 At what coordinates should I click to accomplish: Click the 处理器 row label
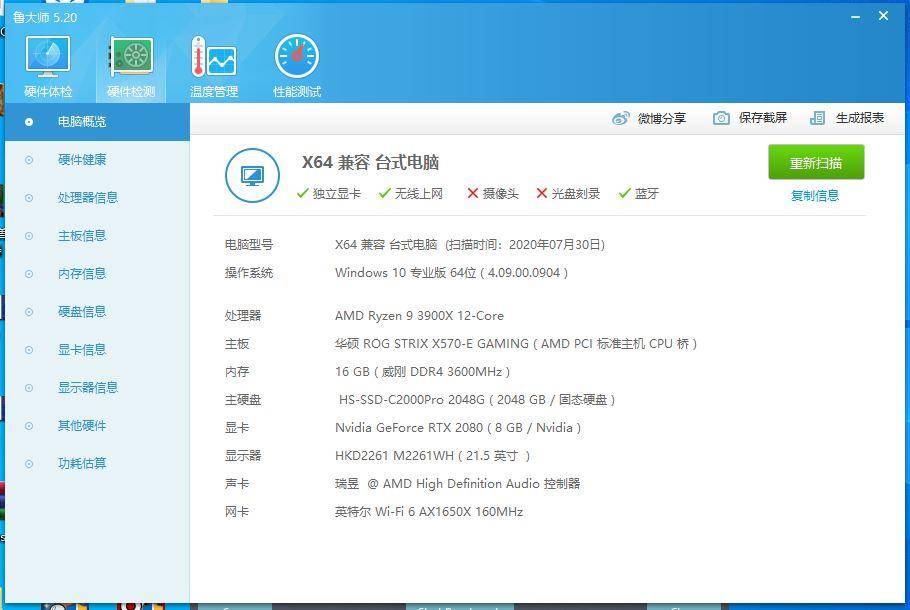point(243,316)
